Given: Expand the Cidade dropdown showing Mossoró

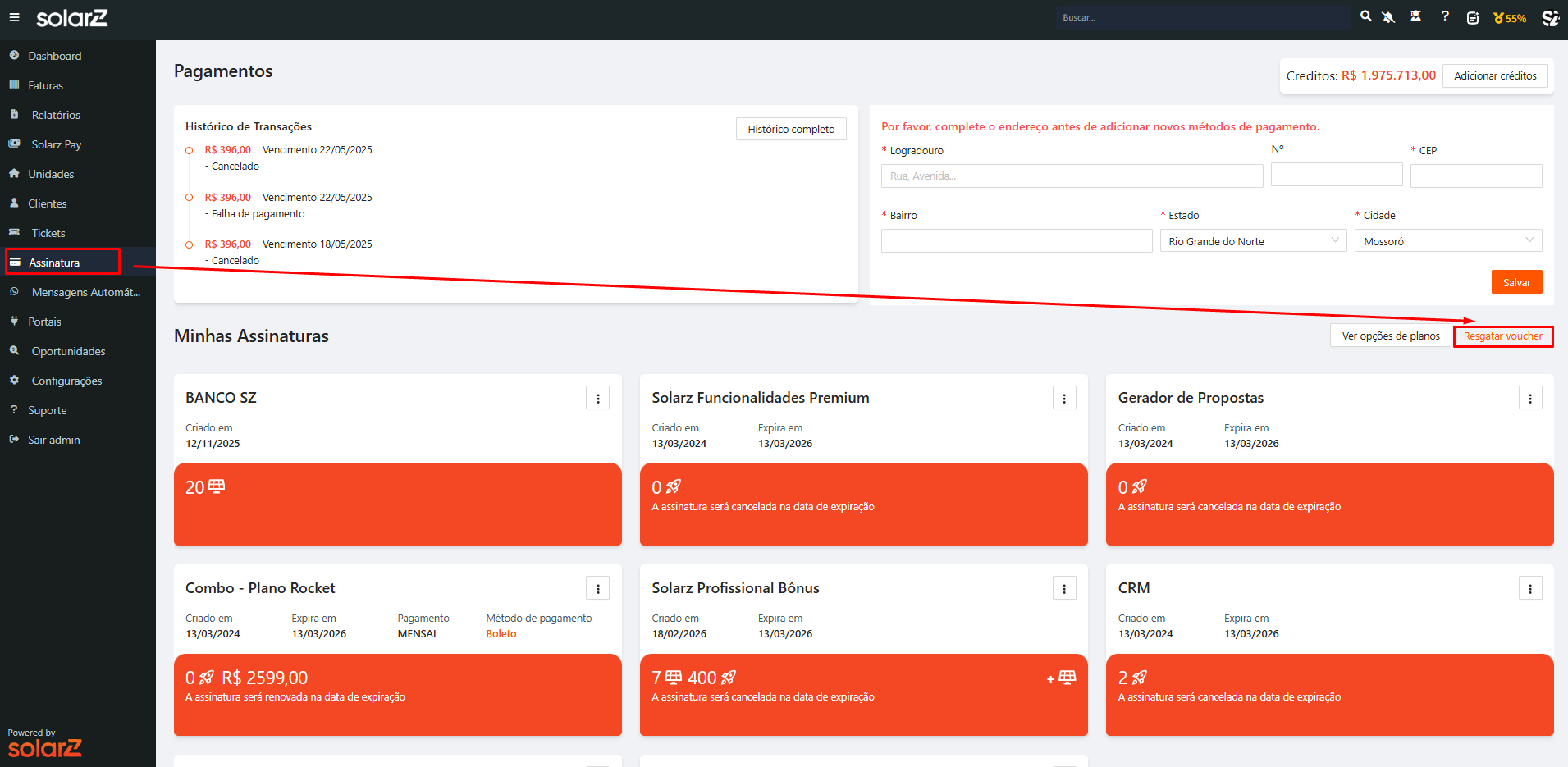Looking at the screenshot, I should [x=1447, y=241].
